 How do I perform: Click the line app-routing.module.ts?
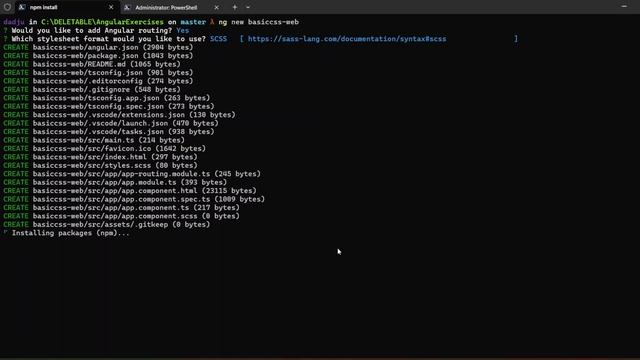pyautogui.click(x=132, y=174)
